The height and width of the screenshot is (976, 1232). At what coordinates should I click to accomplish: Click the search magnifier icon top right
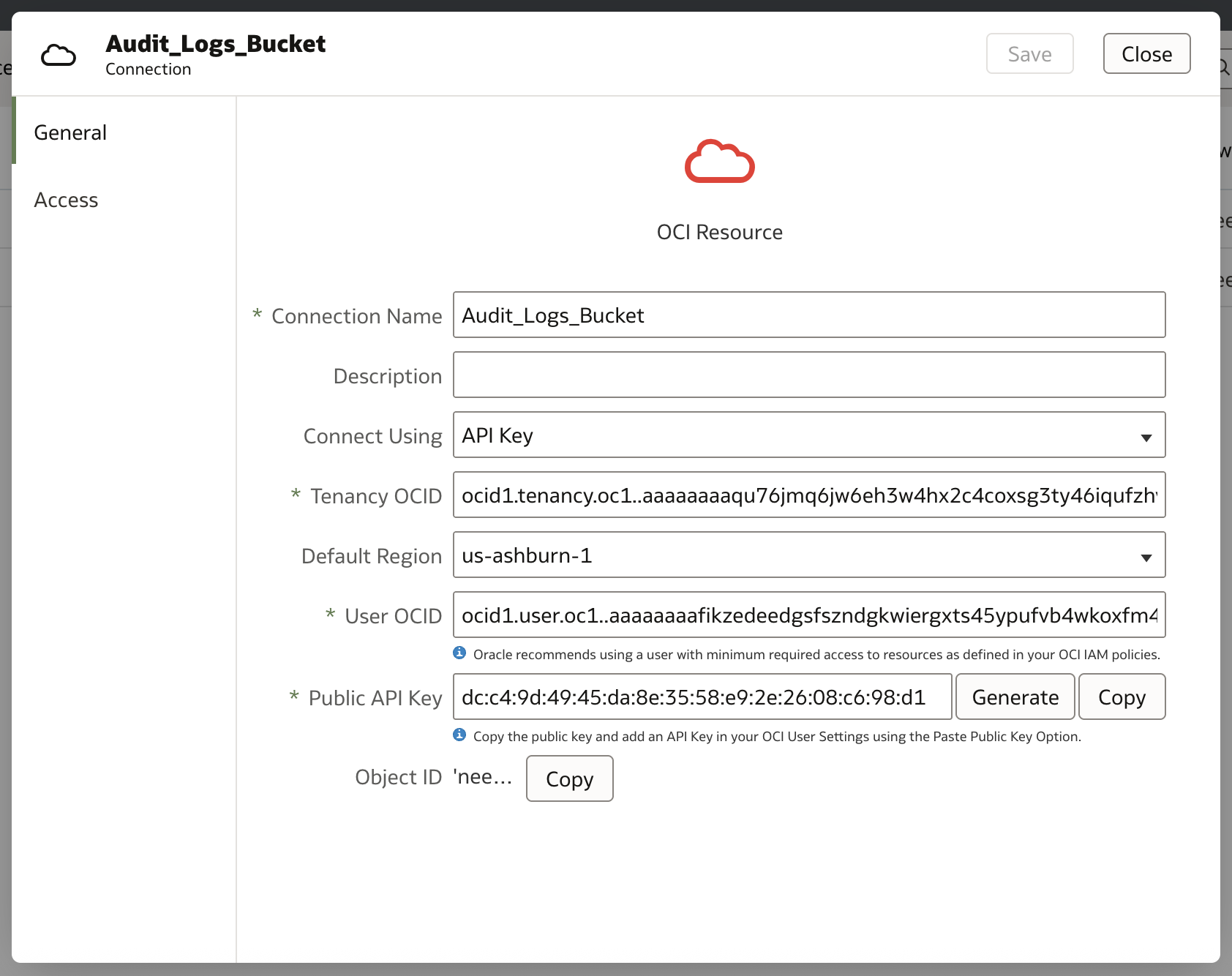click(1222, 67)
